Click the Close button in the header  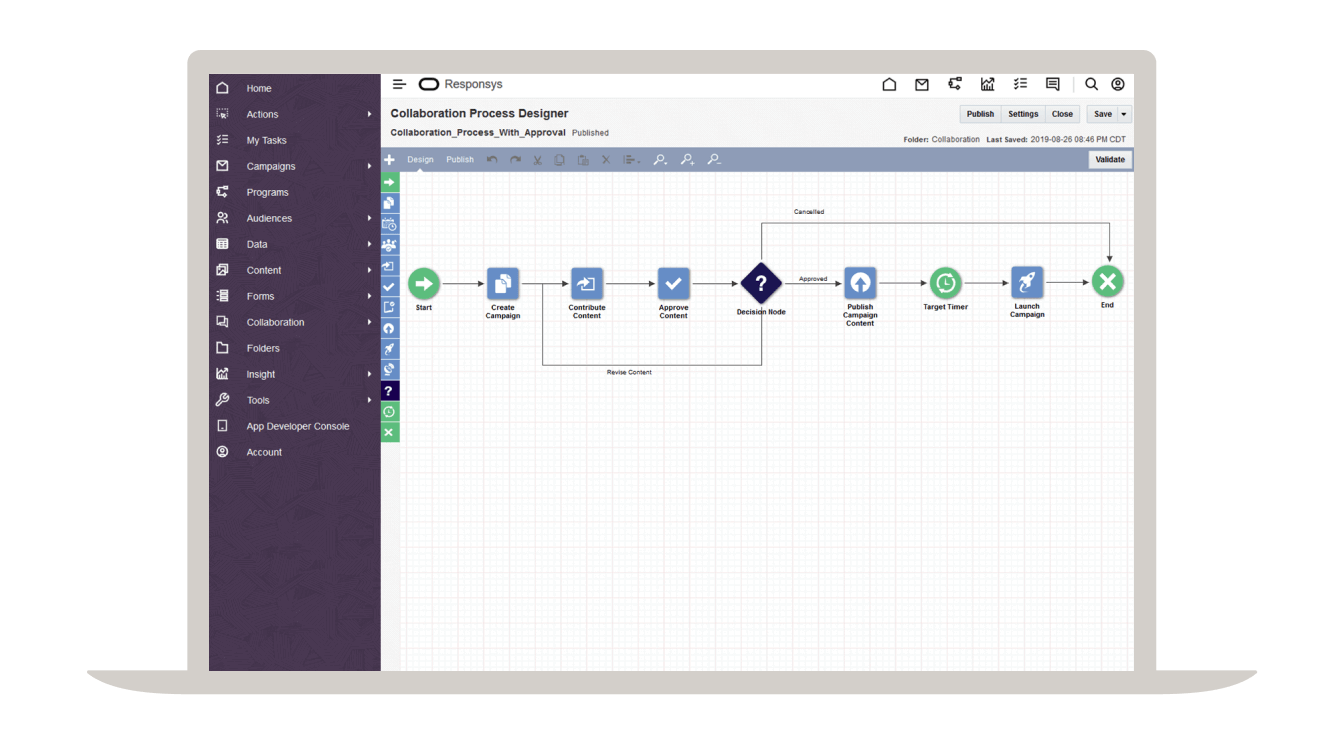tap(1062, 114)
